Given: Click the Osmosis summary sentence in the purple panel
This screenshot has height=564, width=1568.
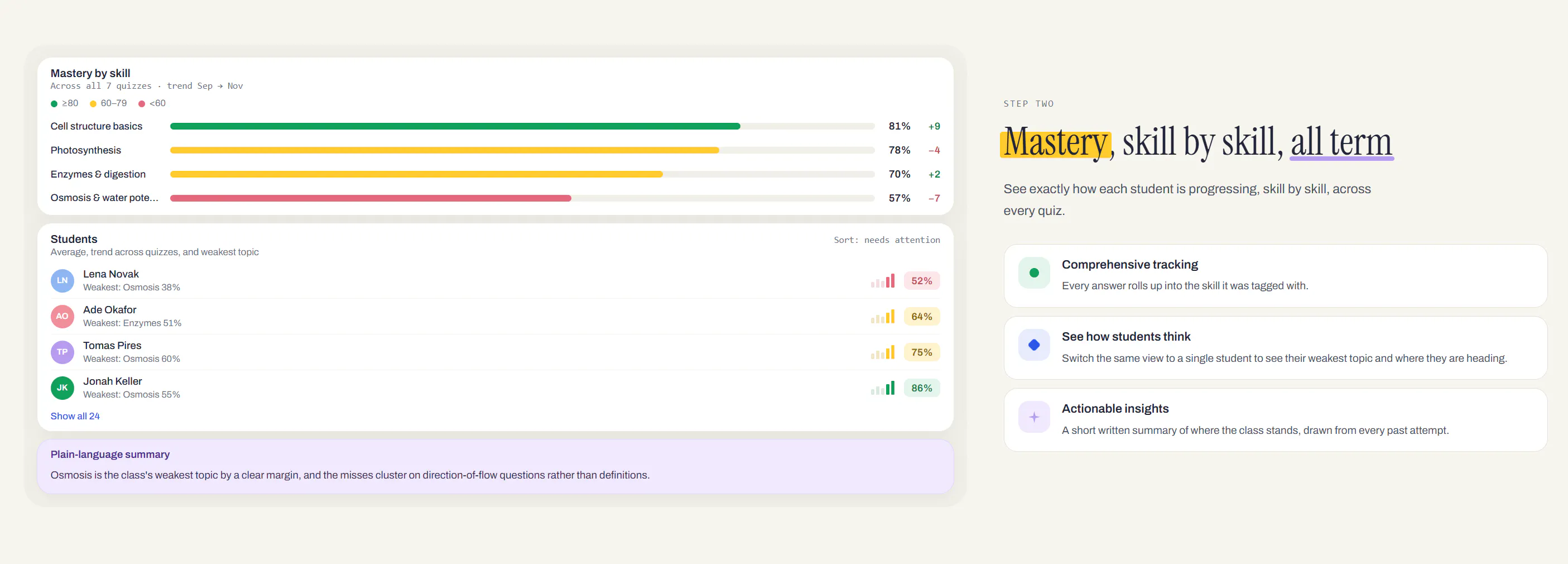Looking at the screenshot, I should [x=350, y=475].
